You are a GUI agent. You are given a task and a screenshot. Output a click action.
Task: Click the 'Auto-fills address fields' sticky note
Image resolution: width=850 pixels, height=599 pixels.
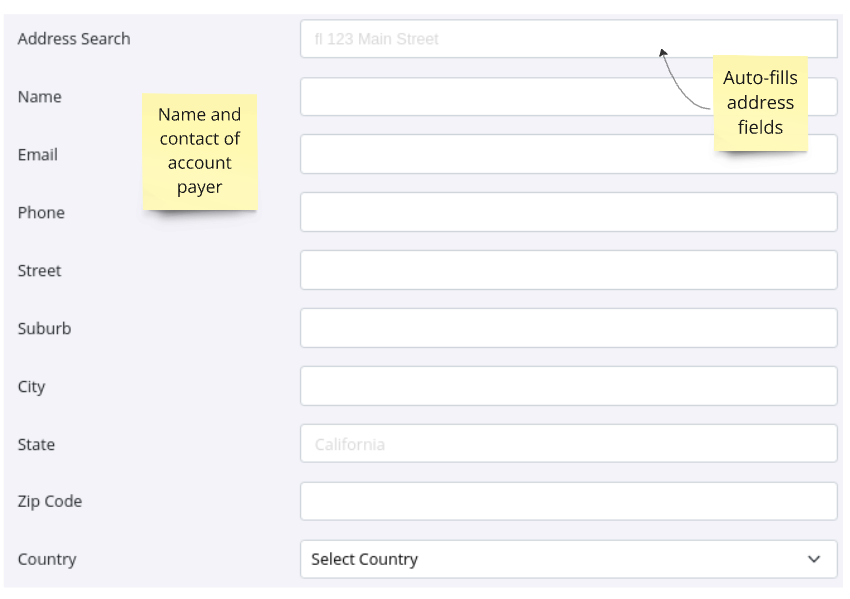[760, 103]
